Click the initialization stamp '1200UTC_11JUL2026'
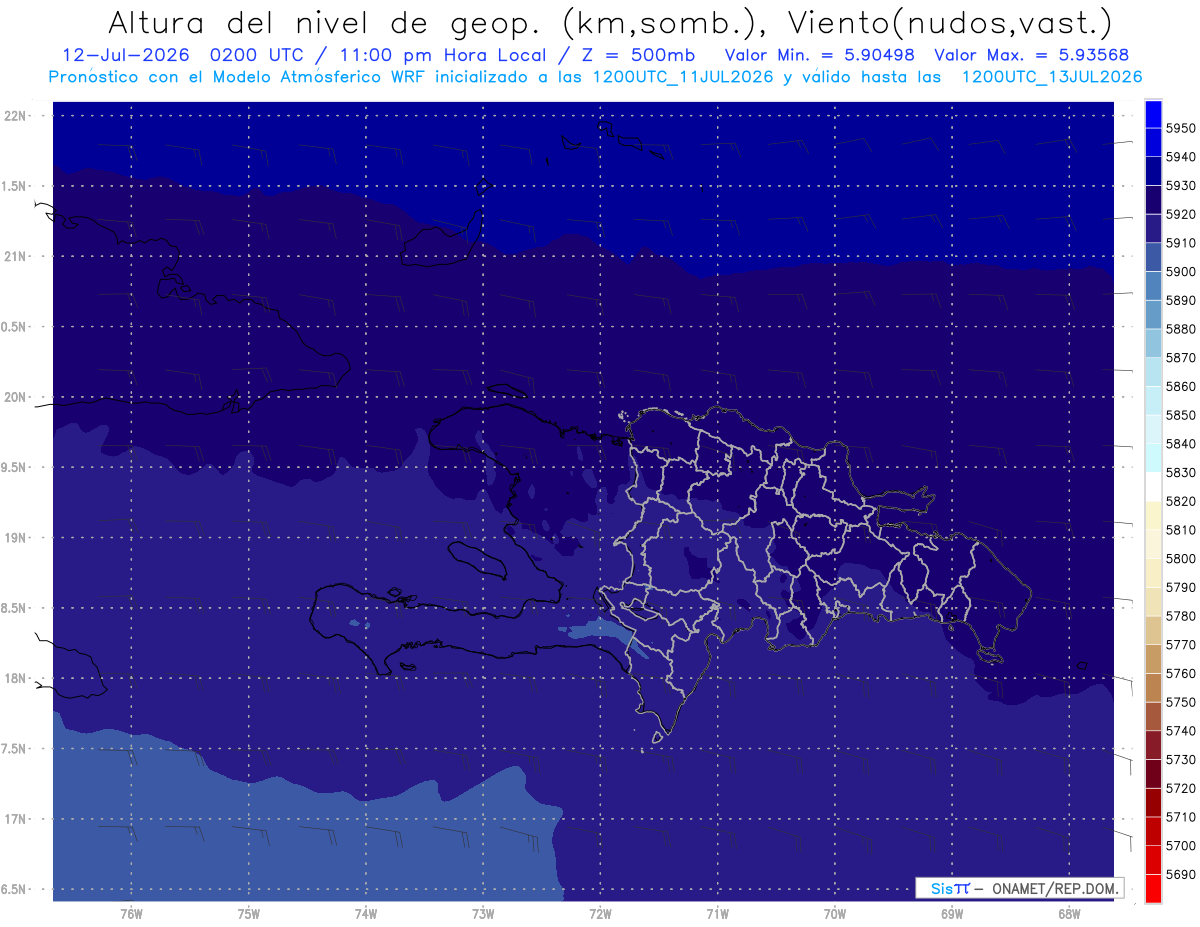Screen dimensions: 1200x927 click(683, 77)
